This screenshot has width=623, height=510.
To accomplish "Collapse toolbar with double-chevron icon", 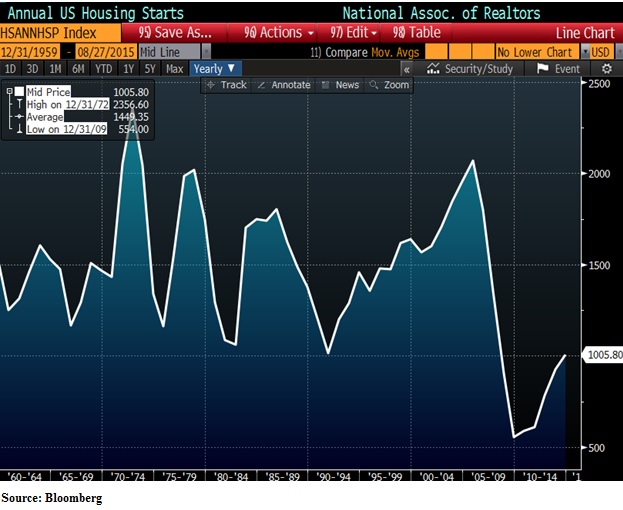I will [407, 69].
